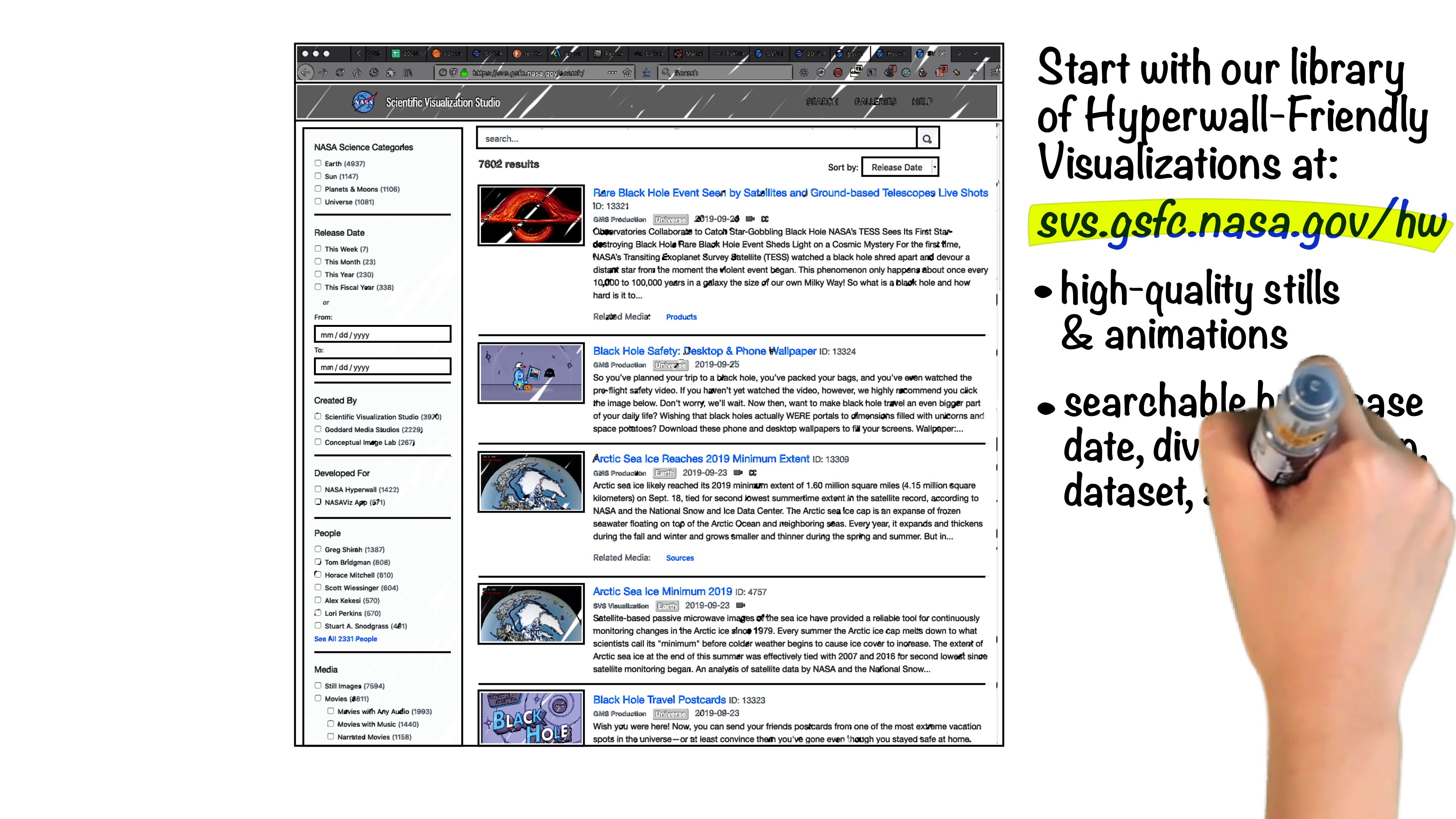Open the library bookshelf icon
The image size is (1456, 819).
(408, 72)
